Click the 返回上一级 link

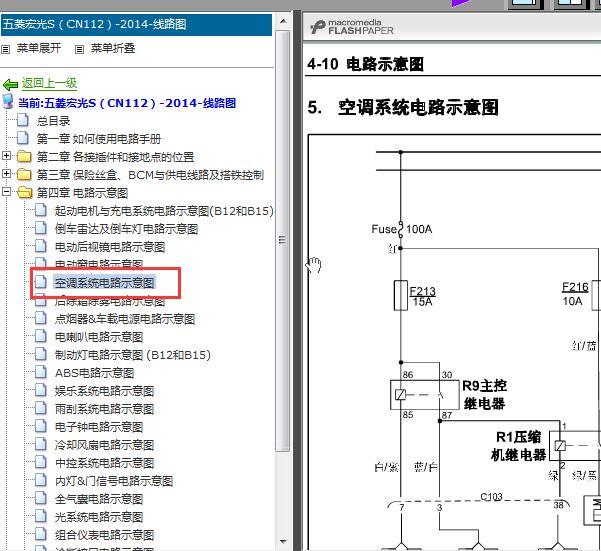point(49,83)
